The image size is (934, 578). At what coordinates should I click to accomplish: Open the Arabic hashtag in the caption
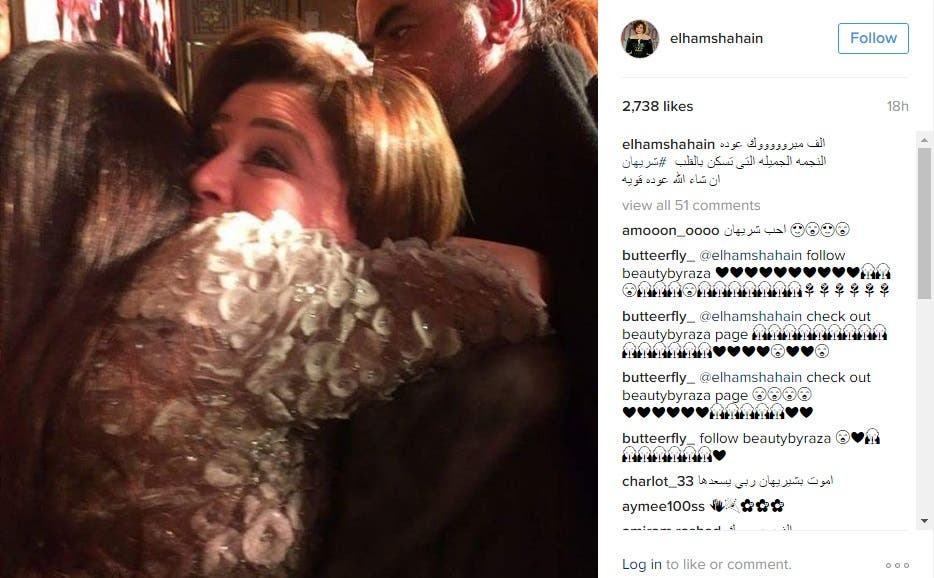[x=642, y=161]
